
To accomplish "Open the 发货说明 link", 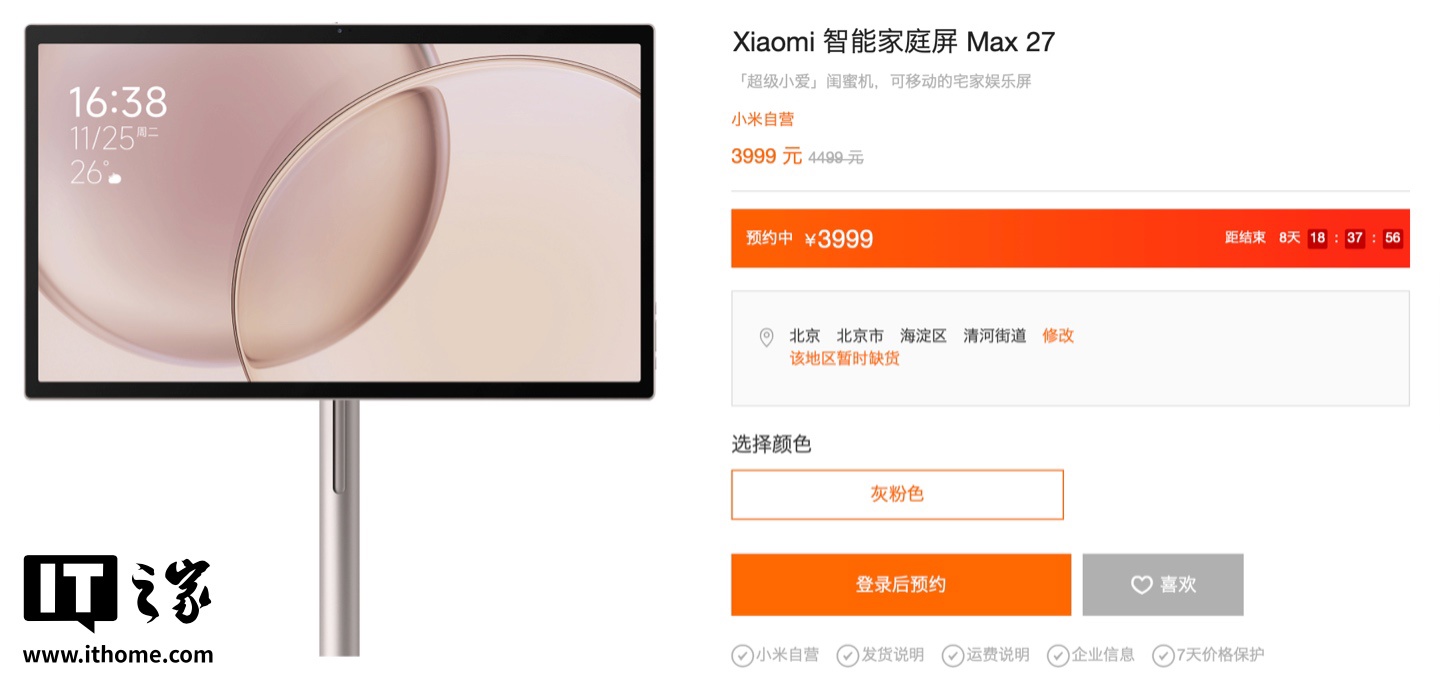I will click(893, 655).
